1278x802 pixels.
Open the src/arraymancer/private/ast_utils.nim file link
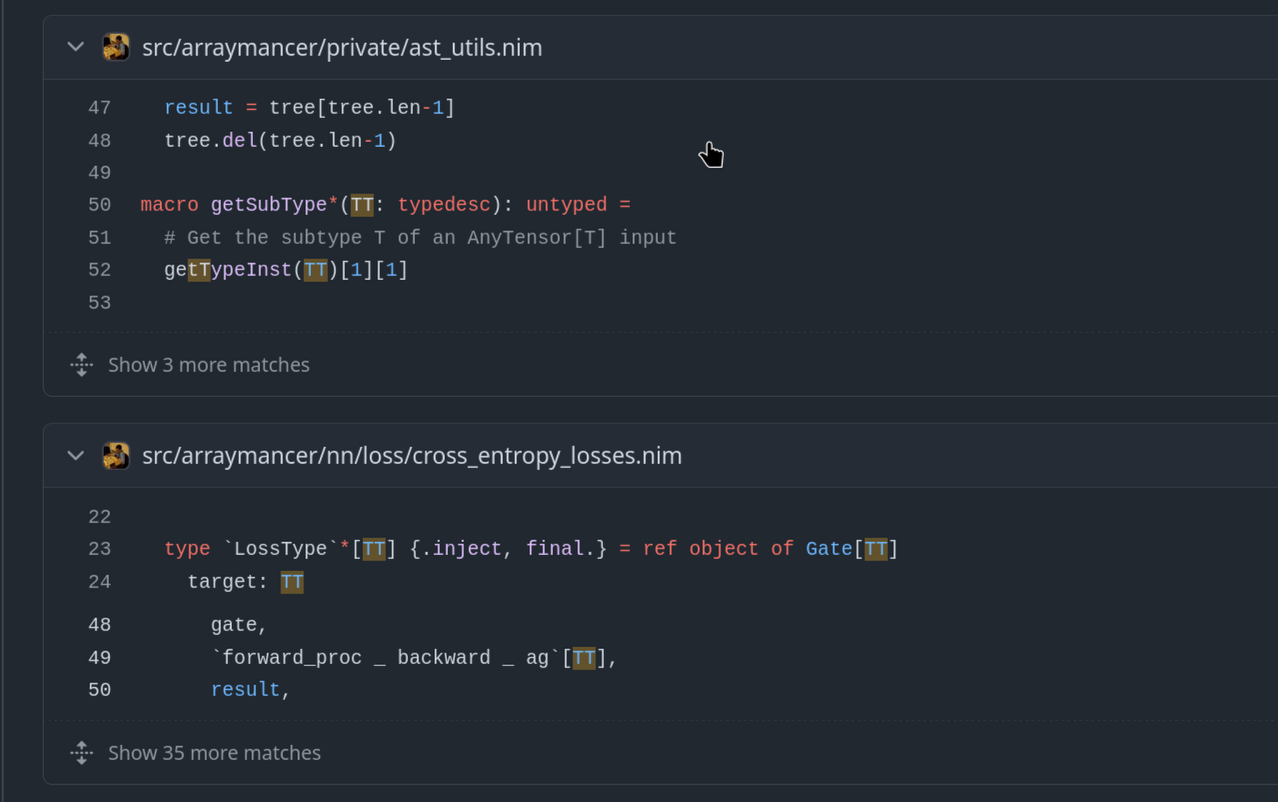[x=342, y=47]
